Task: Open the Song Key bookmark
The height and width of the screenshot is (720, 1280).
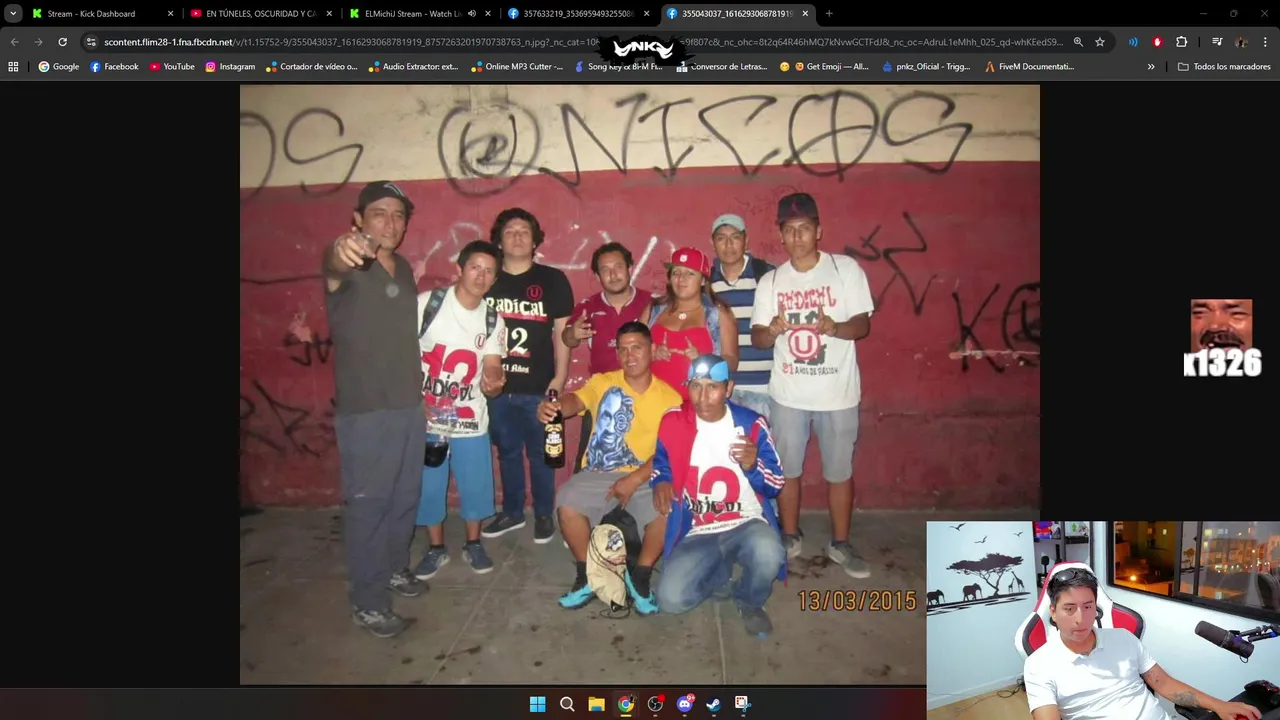Action: (619, 67)
